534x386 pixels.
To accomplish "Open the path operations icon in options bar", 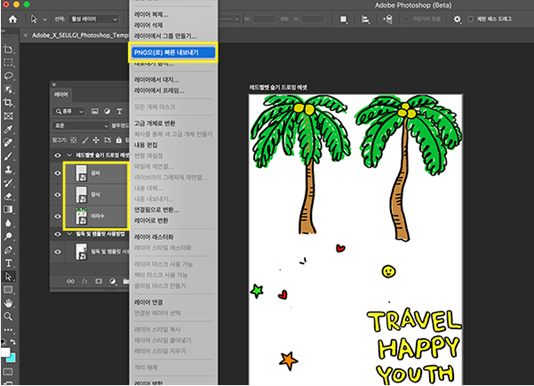I will point(344,19).
